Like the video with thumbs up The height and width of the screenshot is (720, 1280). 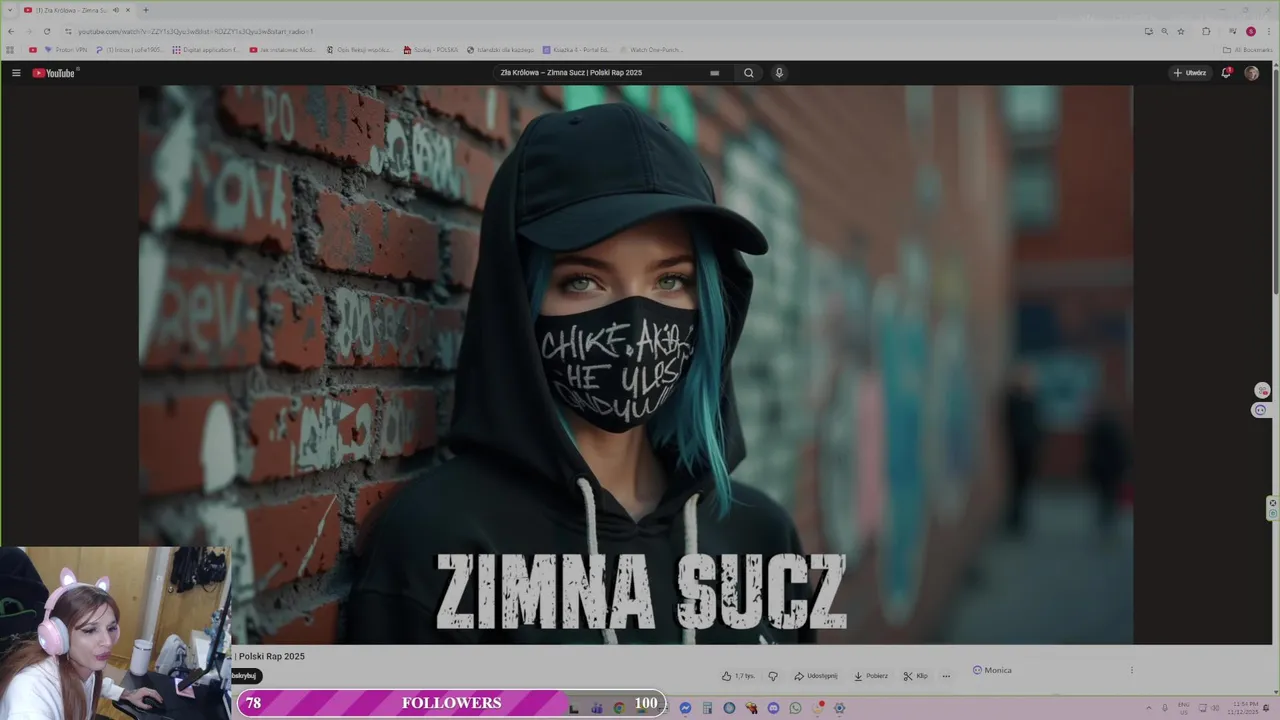pos(738,676)
